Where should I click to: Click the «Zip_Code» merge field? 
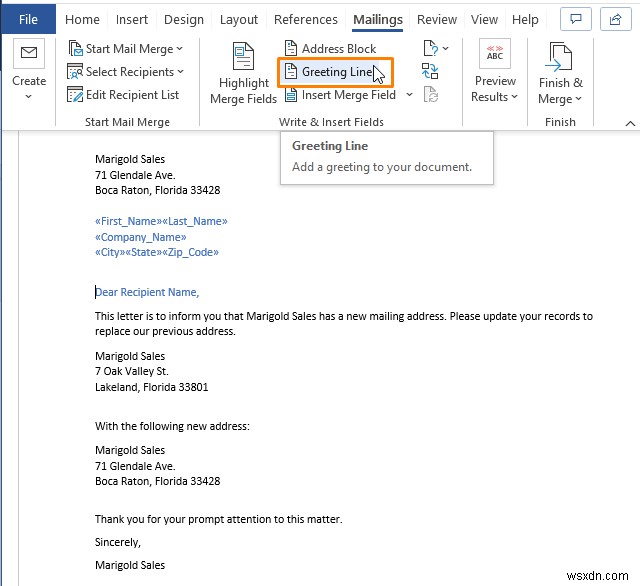(x=190, y=252)
